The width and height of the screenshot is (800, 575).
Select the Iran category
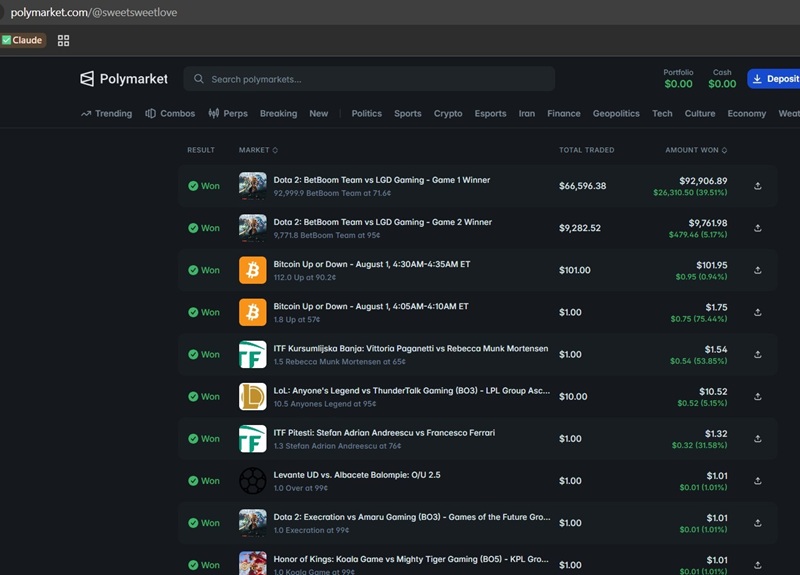click(x=527, y=113)
